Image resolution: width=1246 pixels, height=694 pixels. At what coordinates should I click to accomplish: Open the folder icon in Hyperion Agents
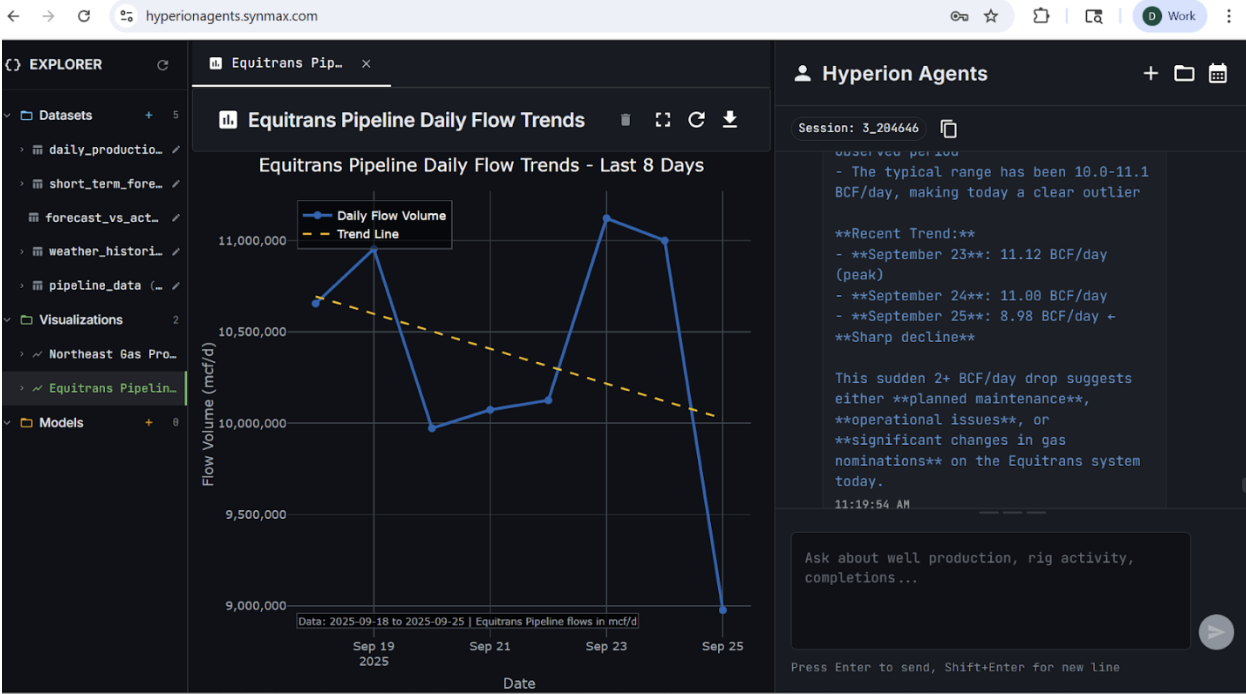click(x=1184, y=73)
